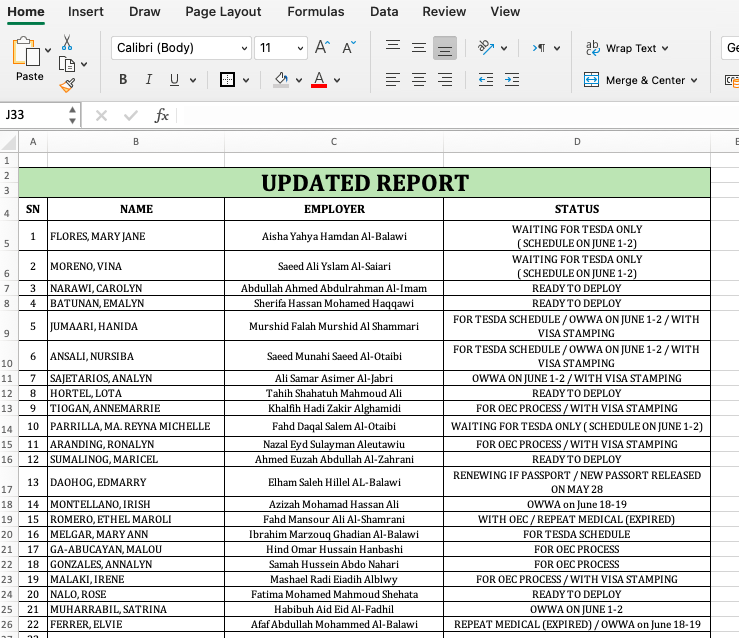The height and width of the screenshot is (638, 739).
Task: Click the text orientation icon
Action: [486, 47]
